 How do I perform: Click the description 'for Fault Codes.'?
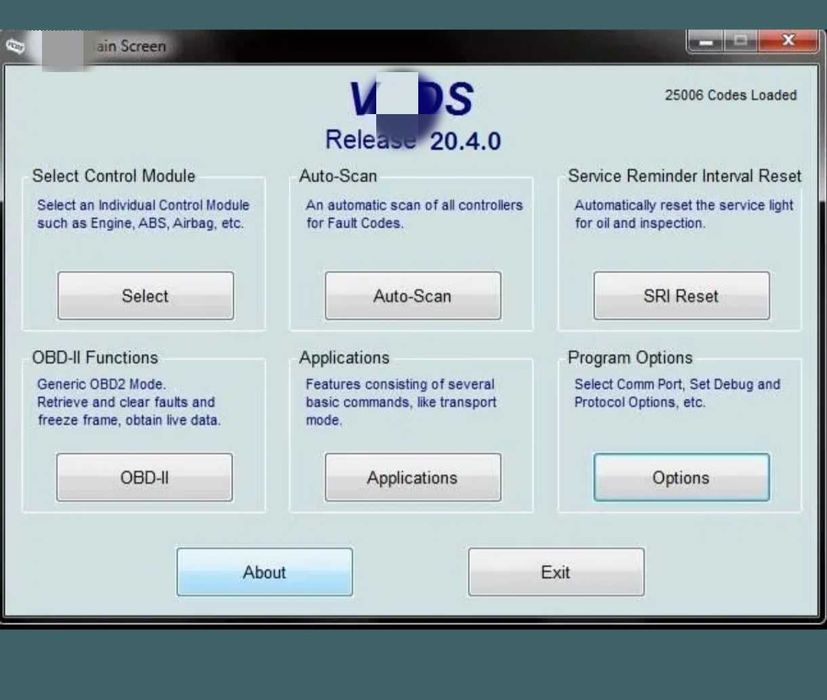pyautogui.click(x=355, y=223)
